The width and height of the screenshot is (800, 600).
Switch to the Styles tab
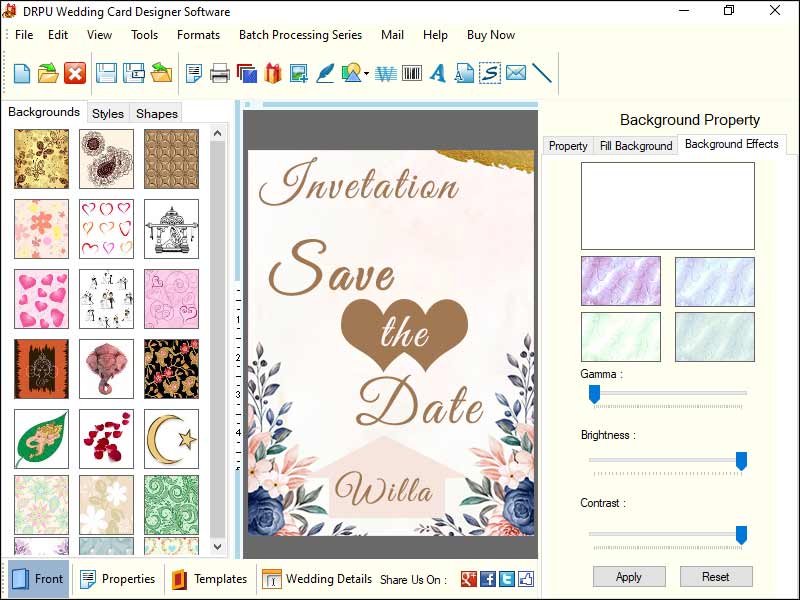[108, 113]
